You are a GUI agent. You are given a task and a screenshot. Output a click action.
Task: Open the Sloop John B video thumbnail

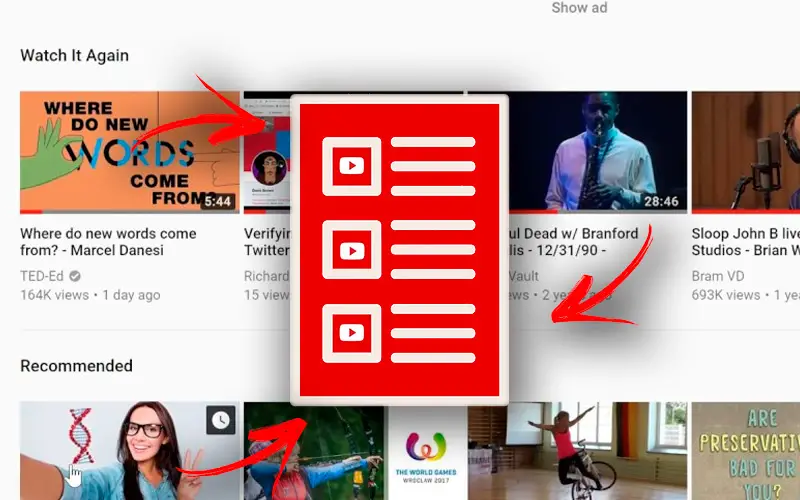point(746,153)
